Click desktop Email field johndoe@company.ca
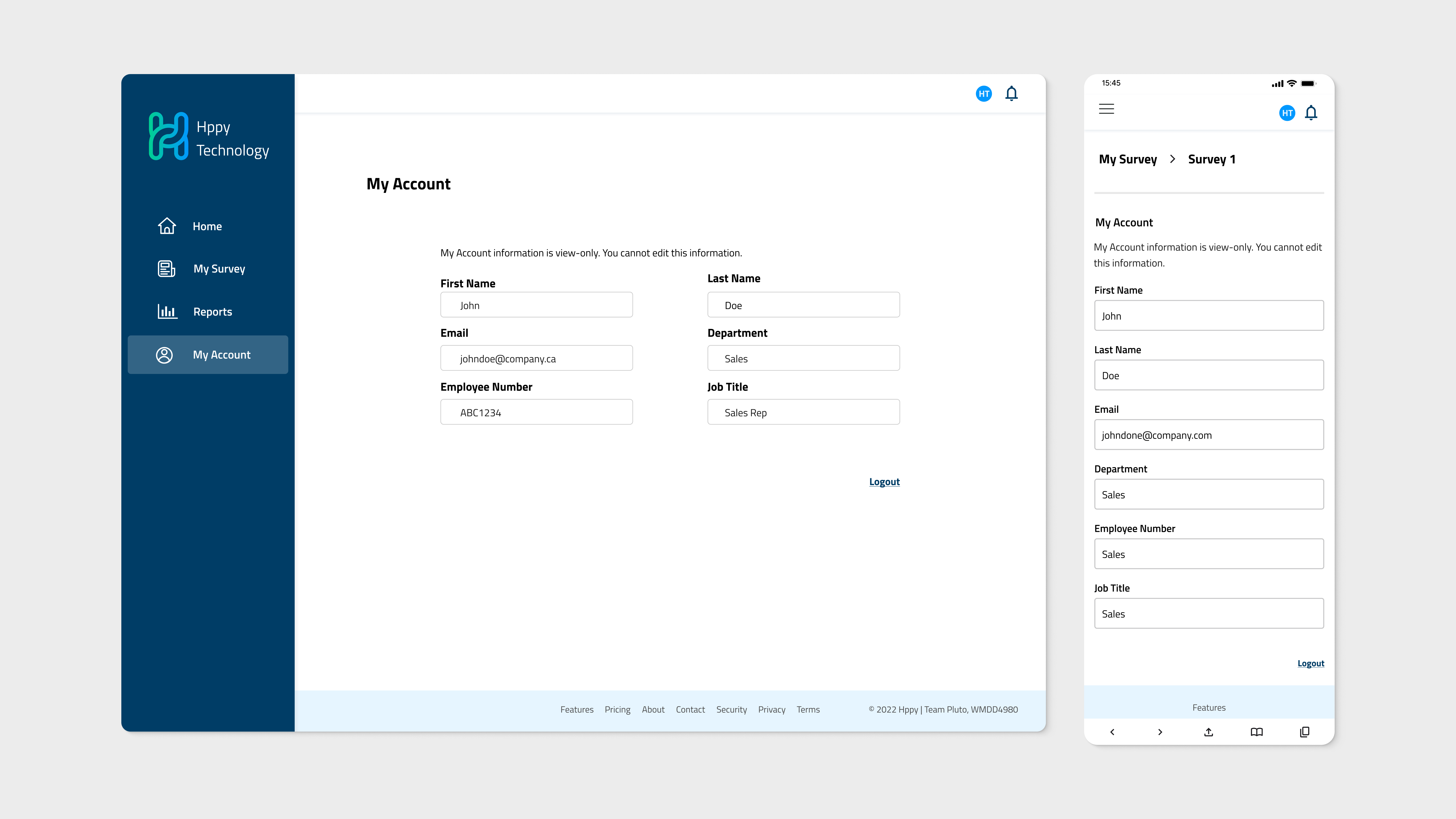 click(536, 358)
